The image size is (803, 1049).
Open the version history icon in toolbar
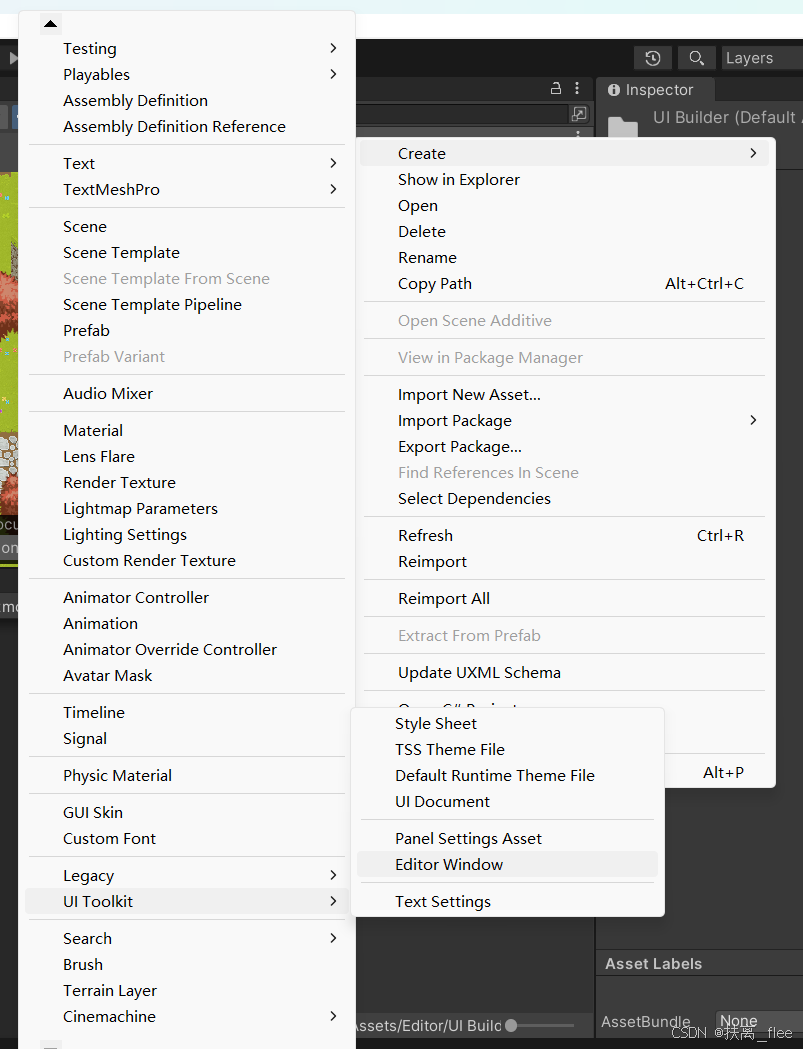(x=653, y=58)
